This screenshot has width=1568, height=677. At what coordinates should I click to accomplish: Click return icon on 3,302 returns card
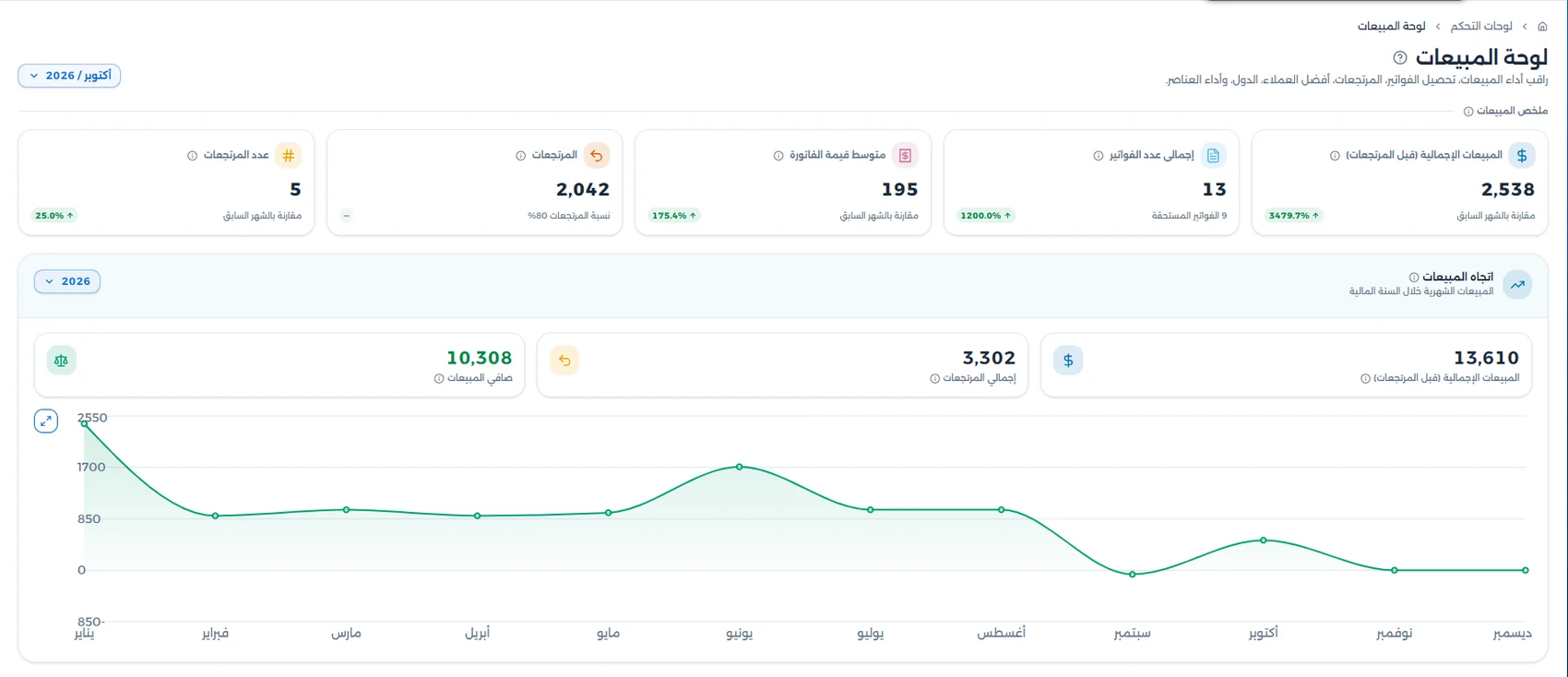pos(564,361)
